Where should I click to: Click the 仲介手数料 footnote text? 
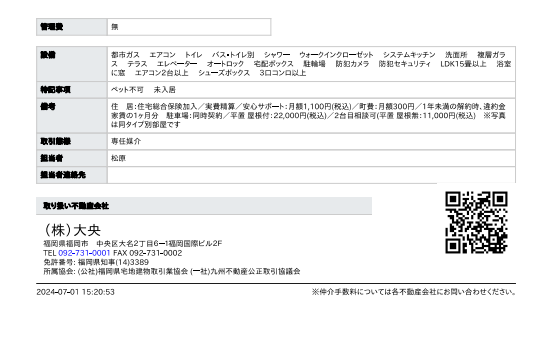(x=414, y=292)
